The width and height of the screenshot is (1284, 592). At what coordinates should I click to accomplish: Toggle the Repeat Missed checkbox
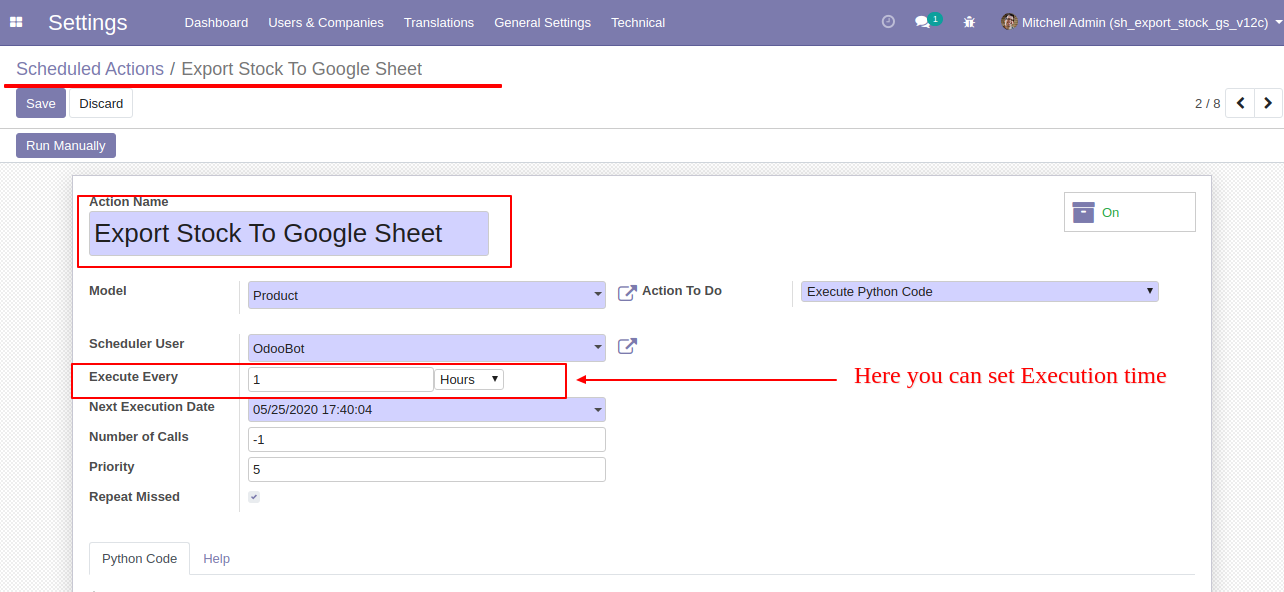point(254,497)
